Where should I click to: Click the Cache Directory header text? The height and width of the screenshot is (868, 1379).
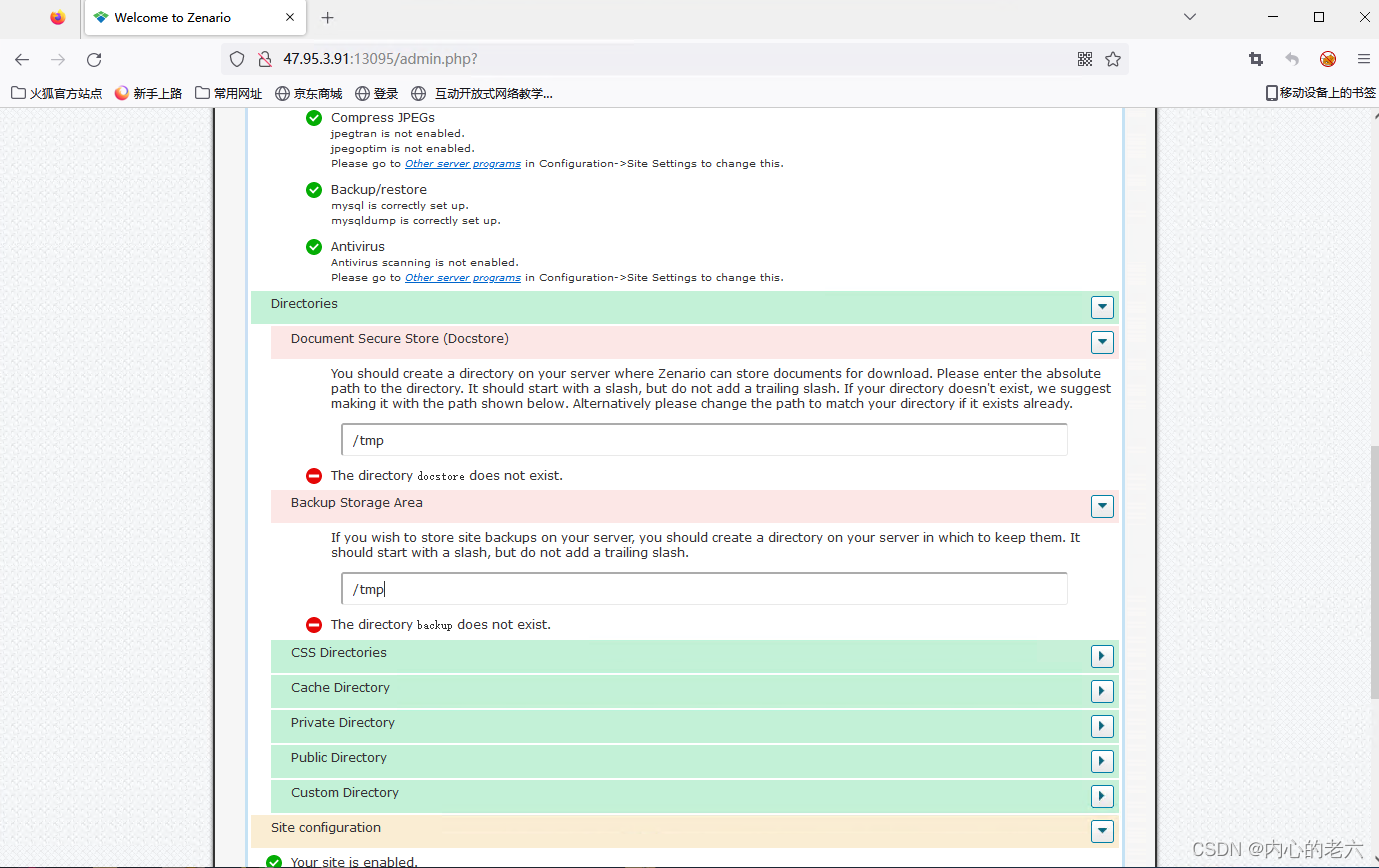pos(340,688)
